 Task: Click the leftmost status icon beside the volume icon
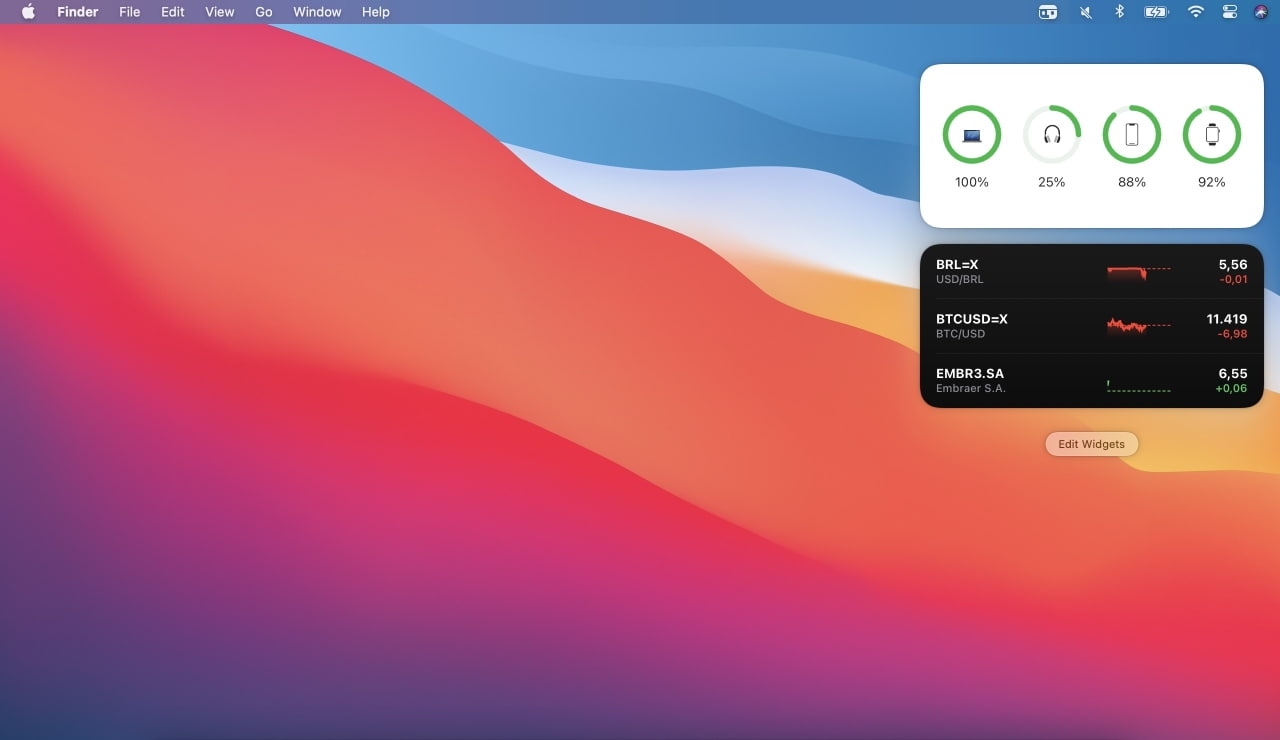click(1047, 12)
